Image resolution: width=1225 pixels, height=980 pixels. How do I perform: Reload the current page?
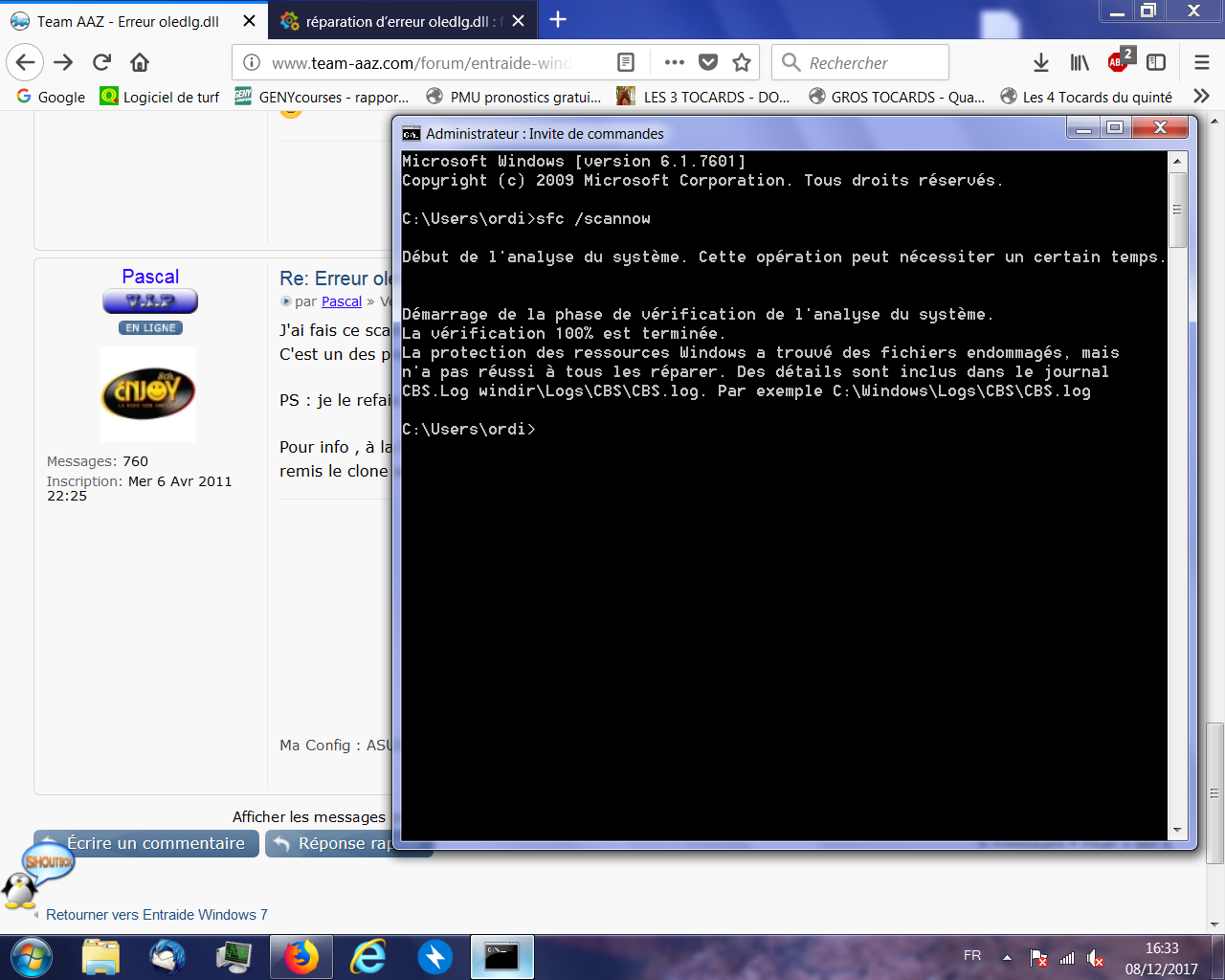pyautogui.click(x=101, y=62)
